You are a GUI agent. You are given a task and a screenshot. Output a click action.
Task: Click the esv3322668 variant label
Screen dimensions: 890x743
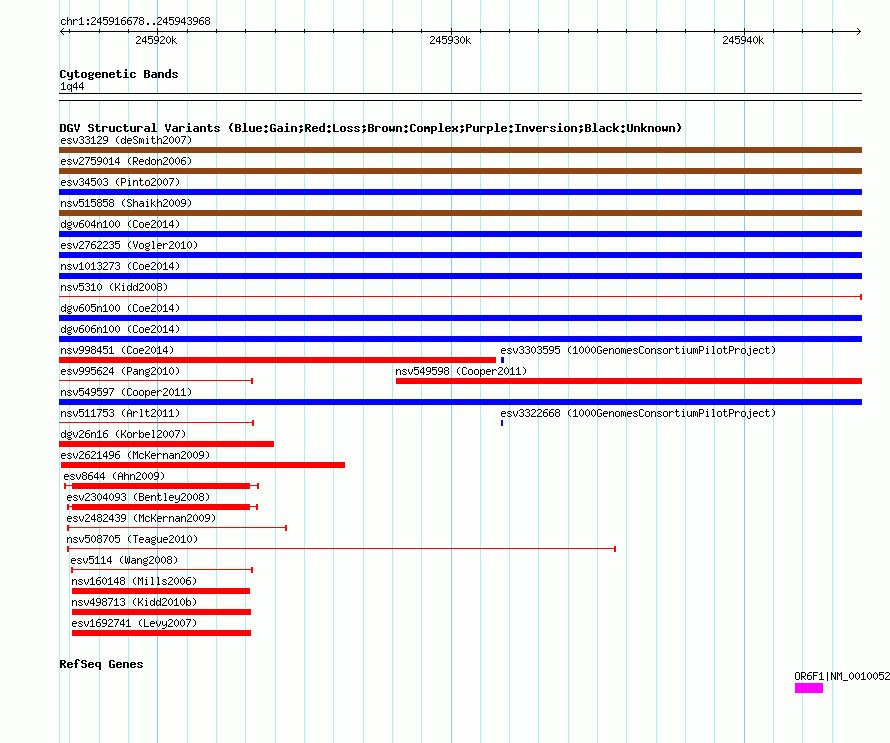coord(638,413)
